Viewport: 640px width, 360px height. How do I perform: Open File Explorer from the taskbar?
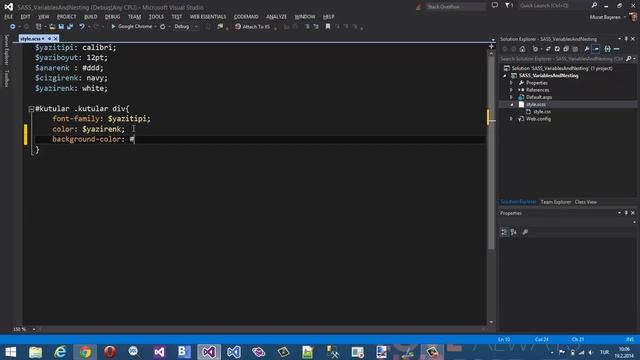(x=36, y=352)
